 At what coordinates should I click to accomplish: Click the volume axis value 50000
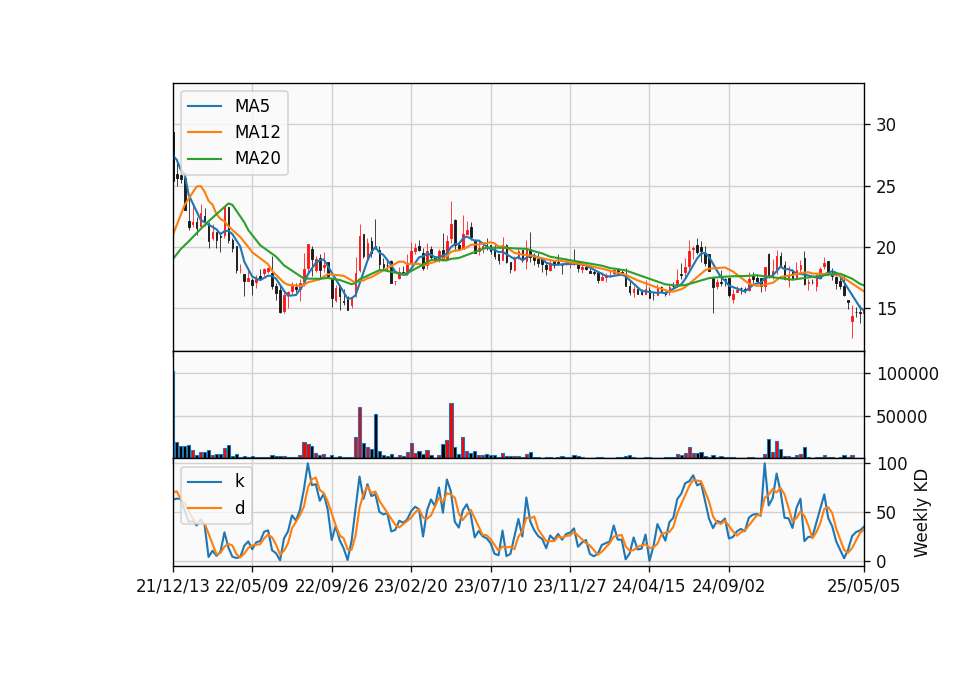902,417
